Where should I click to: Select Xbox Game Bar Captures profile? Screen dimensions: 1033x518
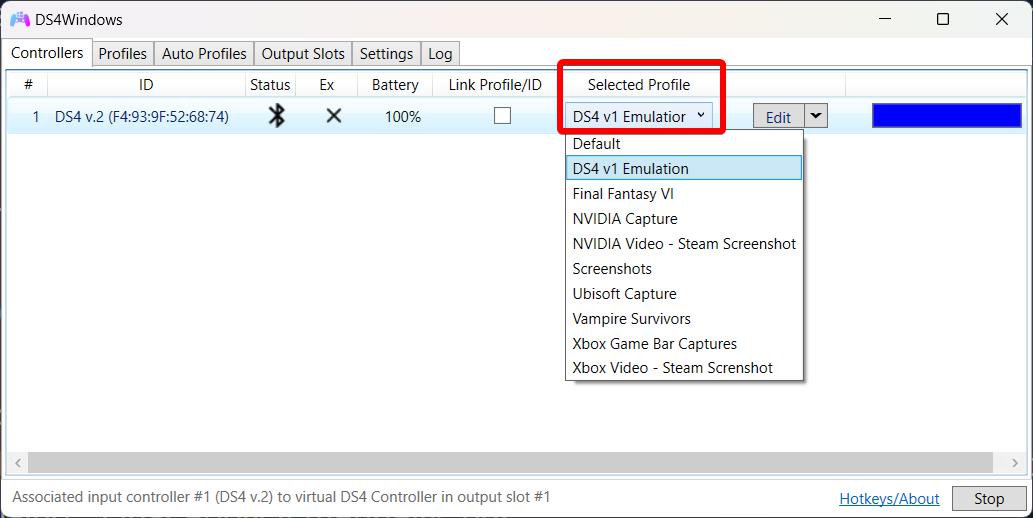click(684, 344)
